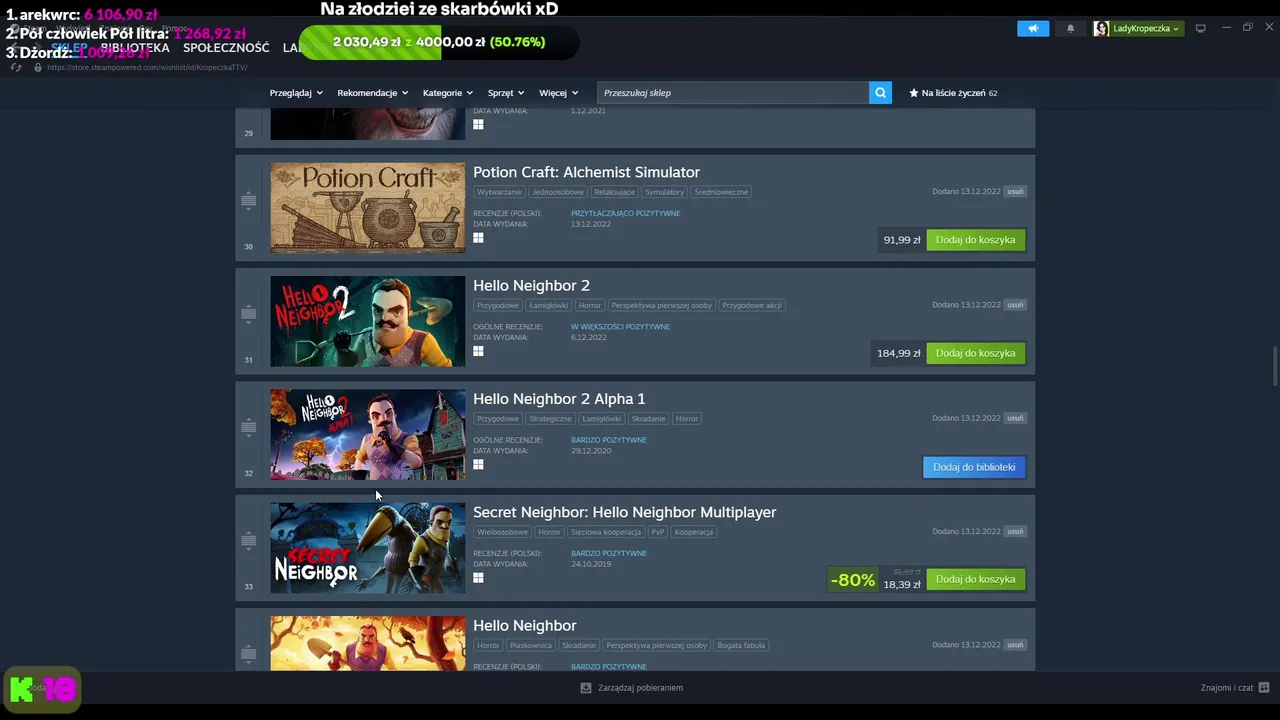Click the Średniowieczne tag on Potion Craft

pyautogui.click(x=721, y=192)
